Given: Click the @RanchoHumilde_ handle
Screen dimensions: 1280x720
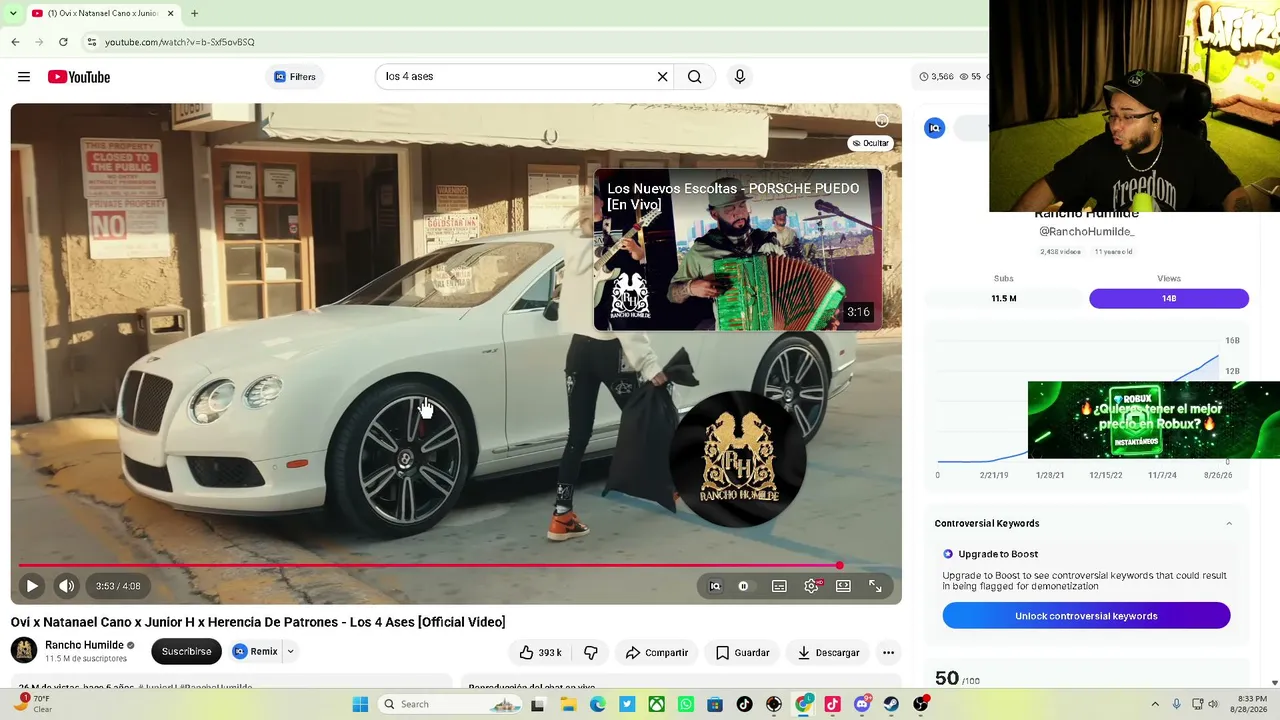Looking at the screenshot, I should pyautogui.click(x=1086, y=232).
